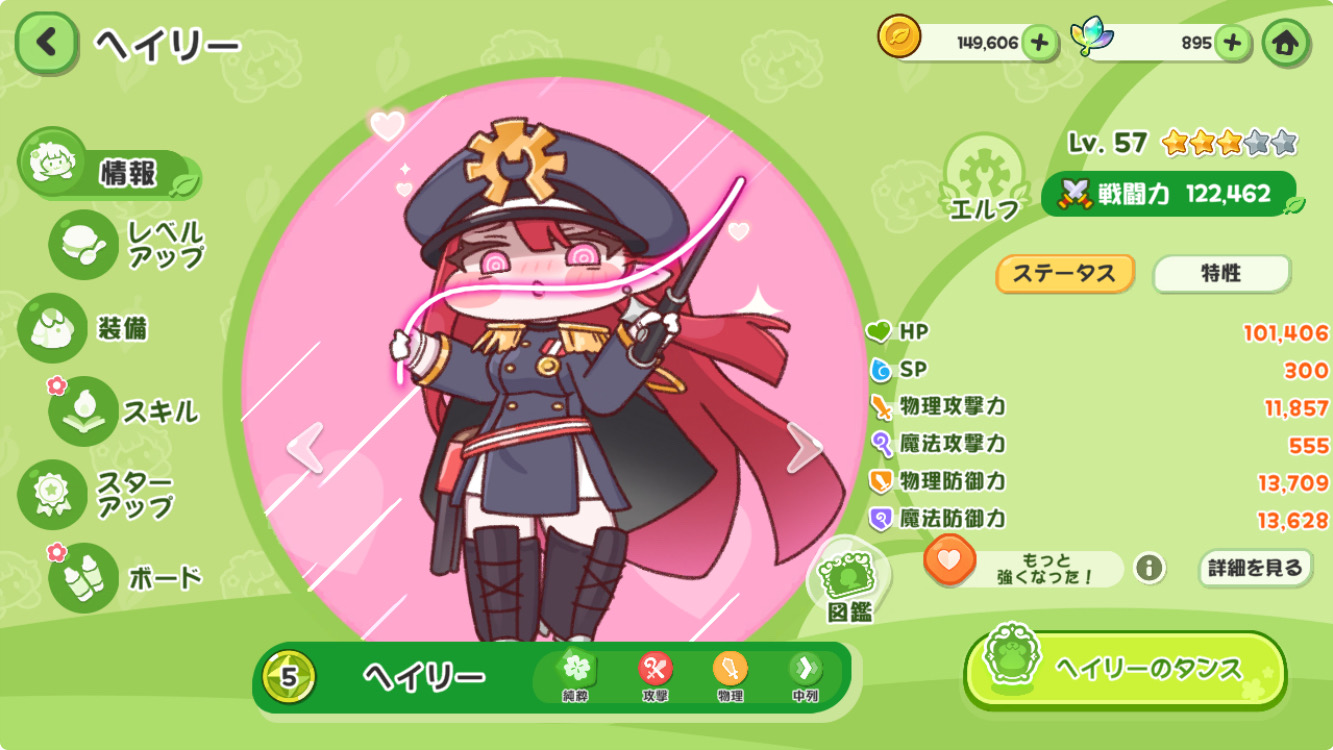Open the home screen via house icon
This screenshot has width=1333, height=750.
[x=1285, y=43]
